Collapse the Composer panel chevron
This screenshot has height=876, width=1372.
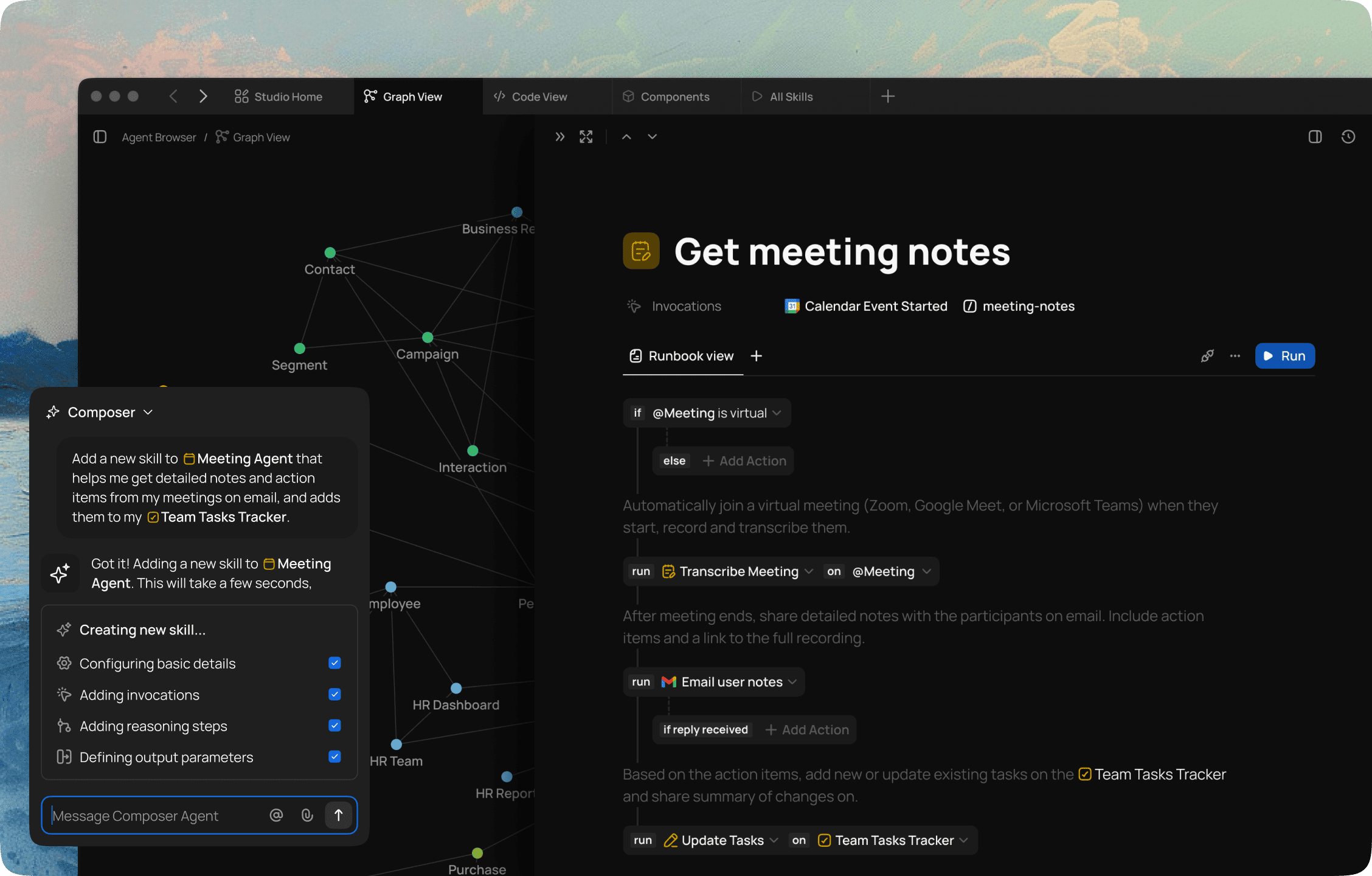tap(148, 412)
